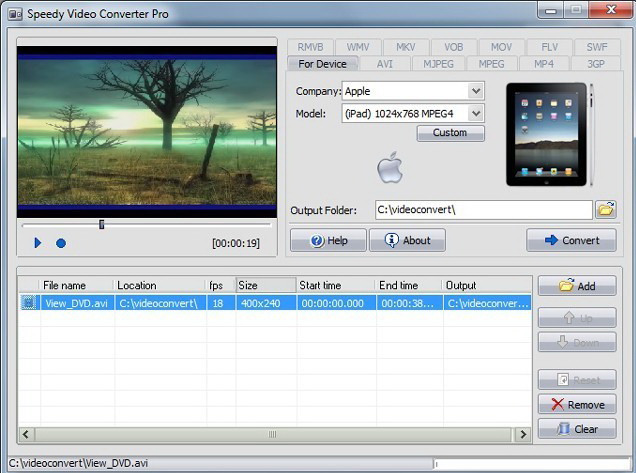This screenshot has width=636, height=473.
Task: Clear all files from the list
Action: (x=577, y=429)
